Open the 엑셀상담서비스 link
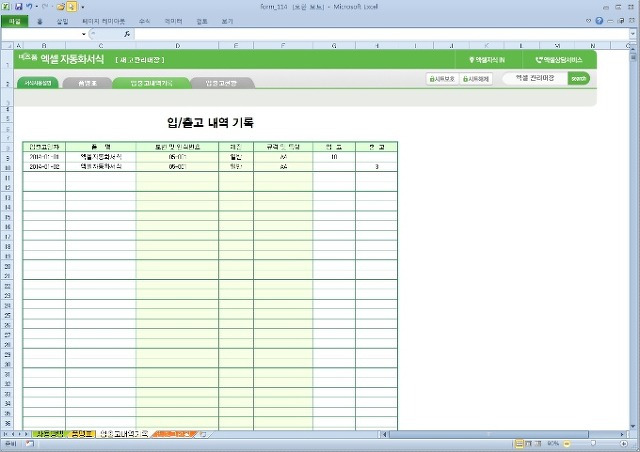 [x=559, y=60]
